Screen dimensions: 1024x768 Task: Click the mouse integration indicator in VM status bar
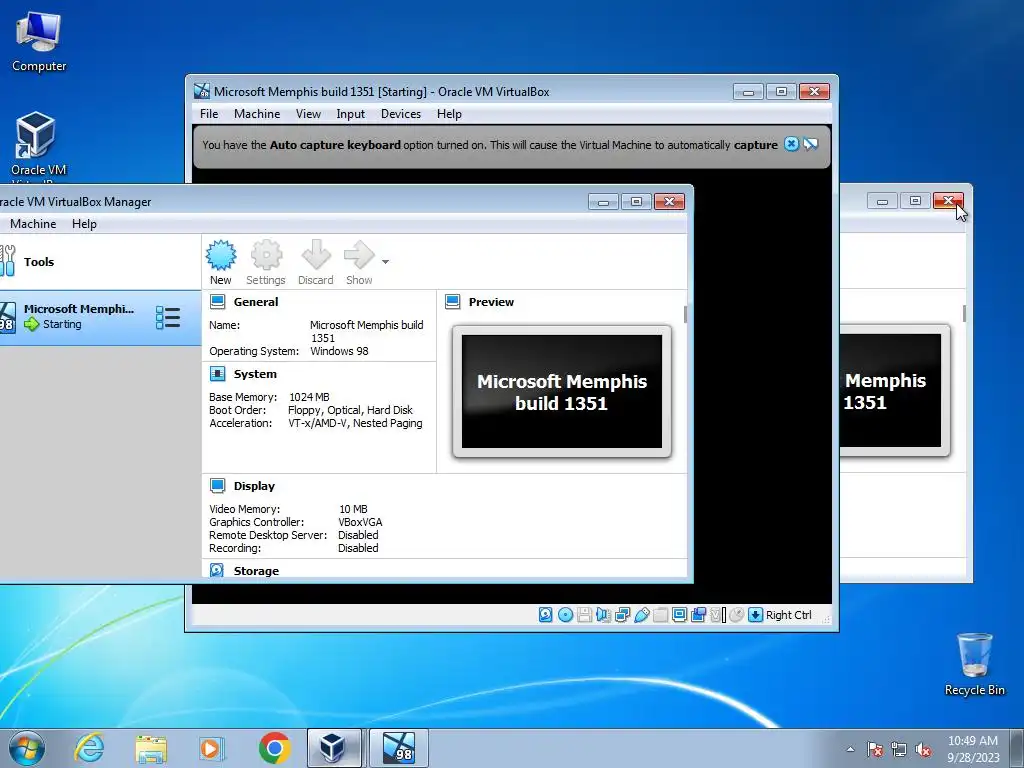point(737,615)
